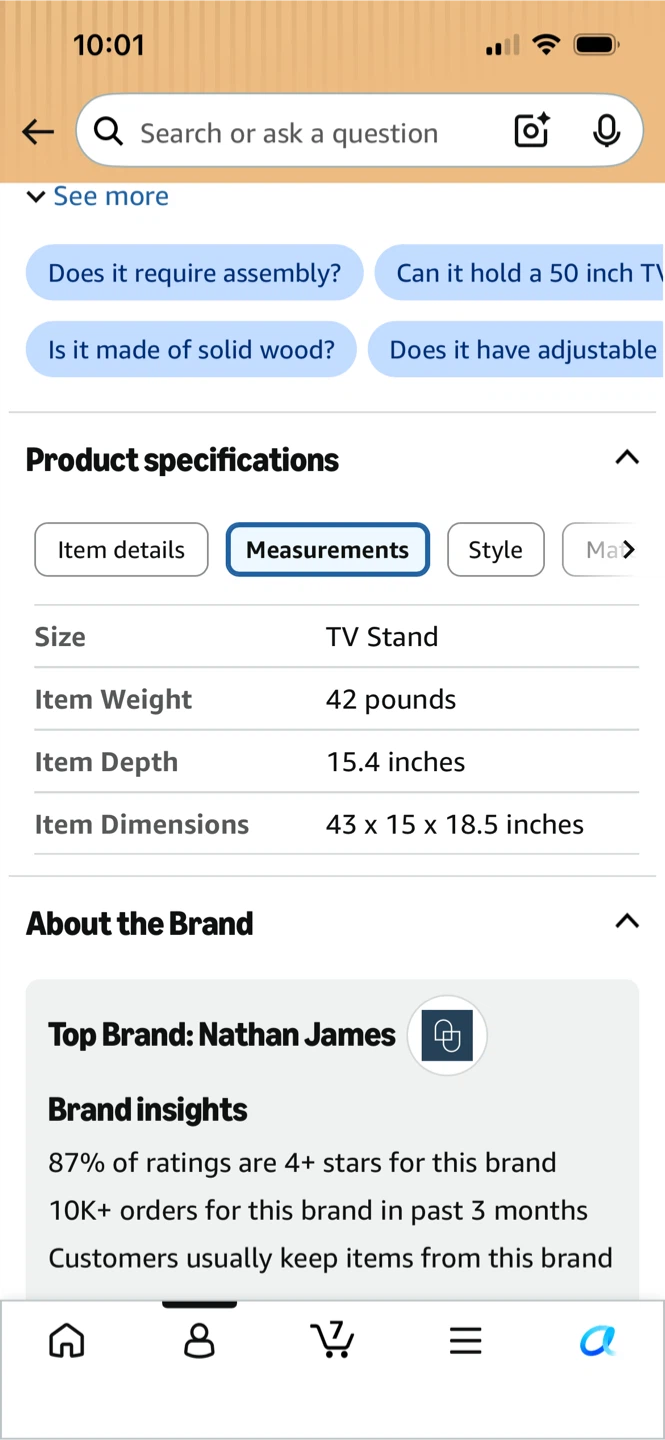Collapse the About the Brand section
Viewport: 665px width, 1440px height.
coord(627,921)
